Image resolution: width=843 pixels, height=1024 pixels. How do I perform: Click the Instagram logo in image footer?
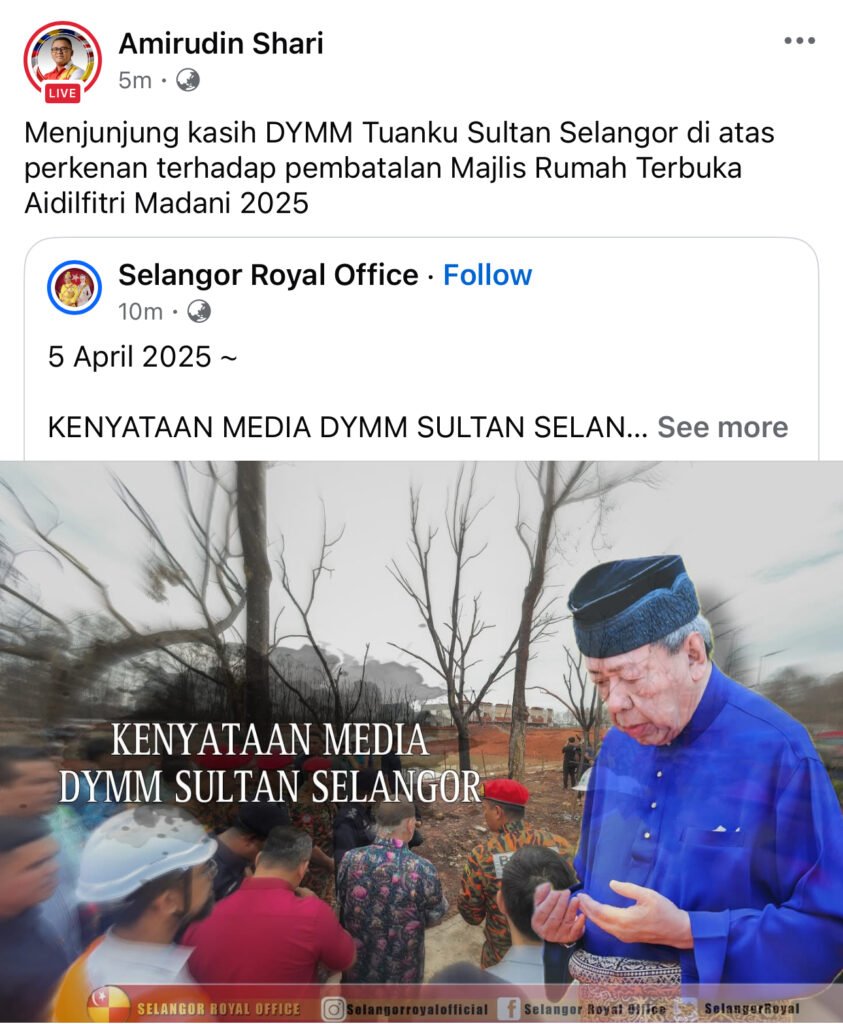coord(333,1009)
